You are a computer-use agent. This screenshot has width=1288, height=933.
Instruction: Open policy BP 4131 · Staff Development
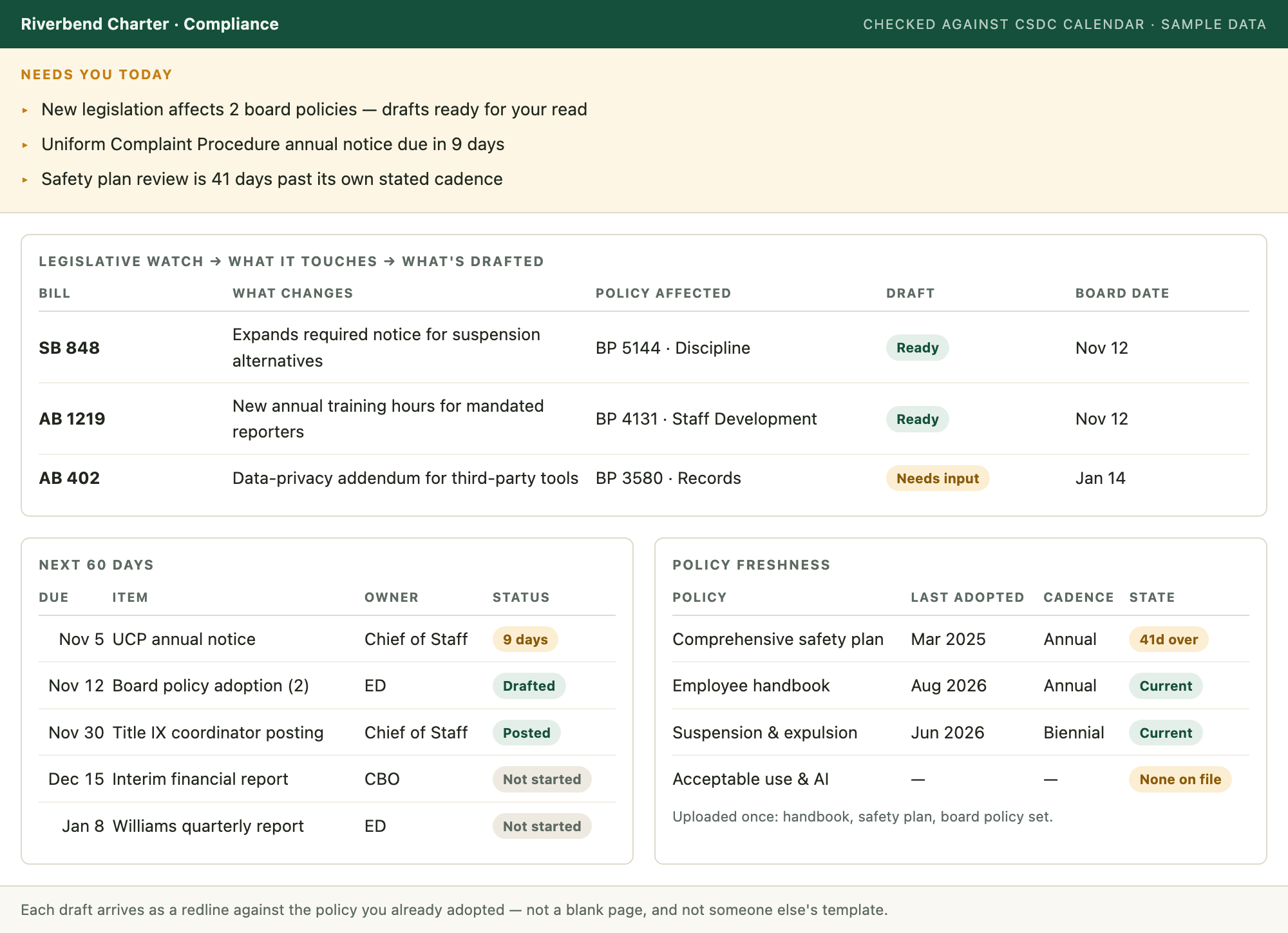(x=706, y=419)
